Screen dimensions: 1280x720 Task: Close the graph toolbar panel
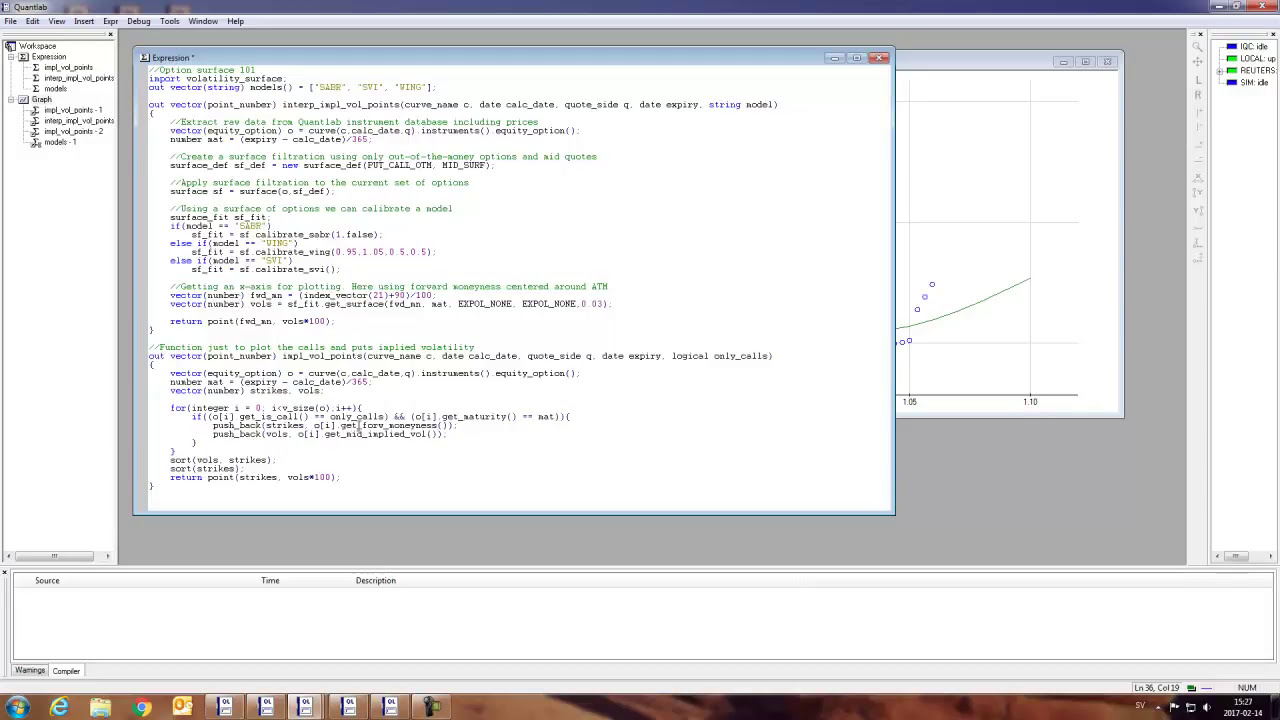point(1200,35)
